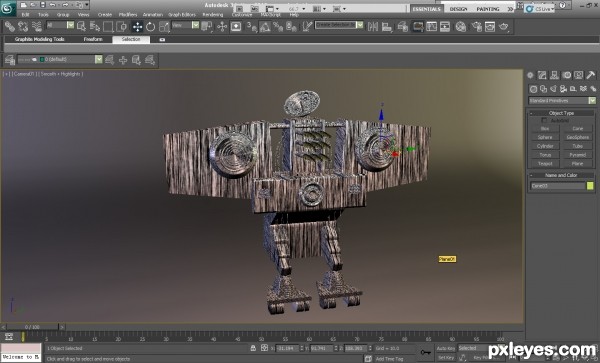600x363 pixels.
Task: Select the Cameras create category icon
Action: pyautogui.click(x=563, y=89)
